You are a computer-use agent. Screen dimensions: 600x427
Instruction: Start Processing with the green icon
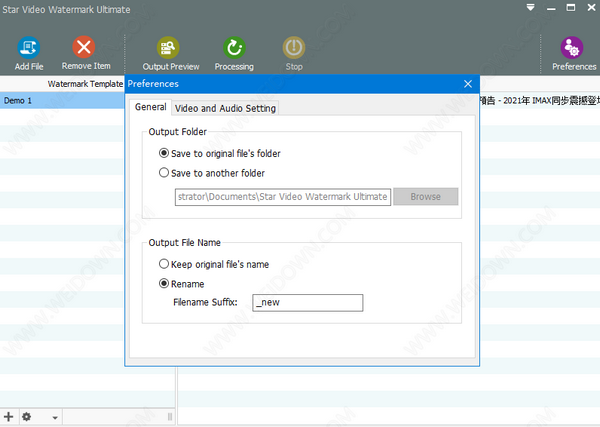click(x=234, y=47)
